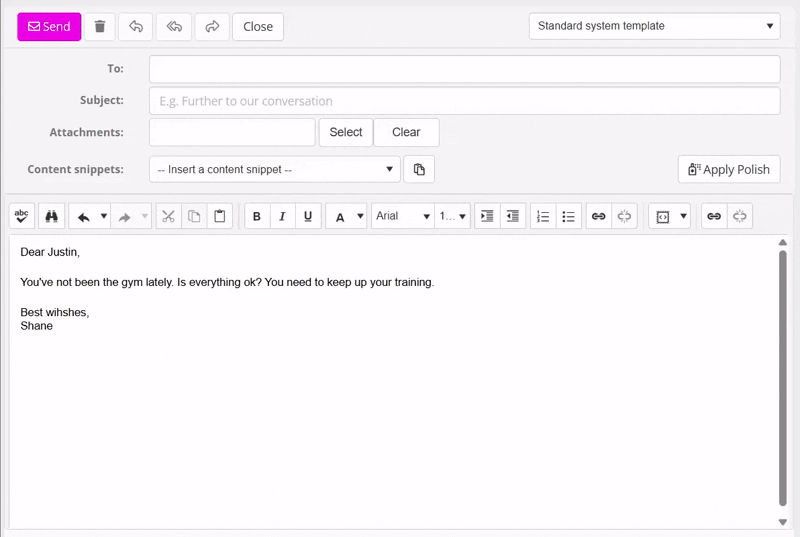800x537 pixels.
Task: Toggle underline formatting
Action: [308, 216]
